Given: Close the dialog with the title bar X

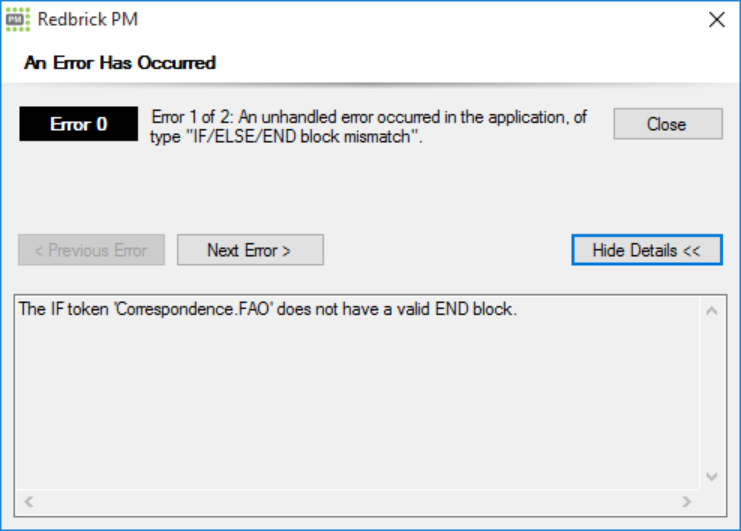Looking at the screenshot, I should coord(716,19).
